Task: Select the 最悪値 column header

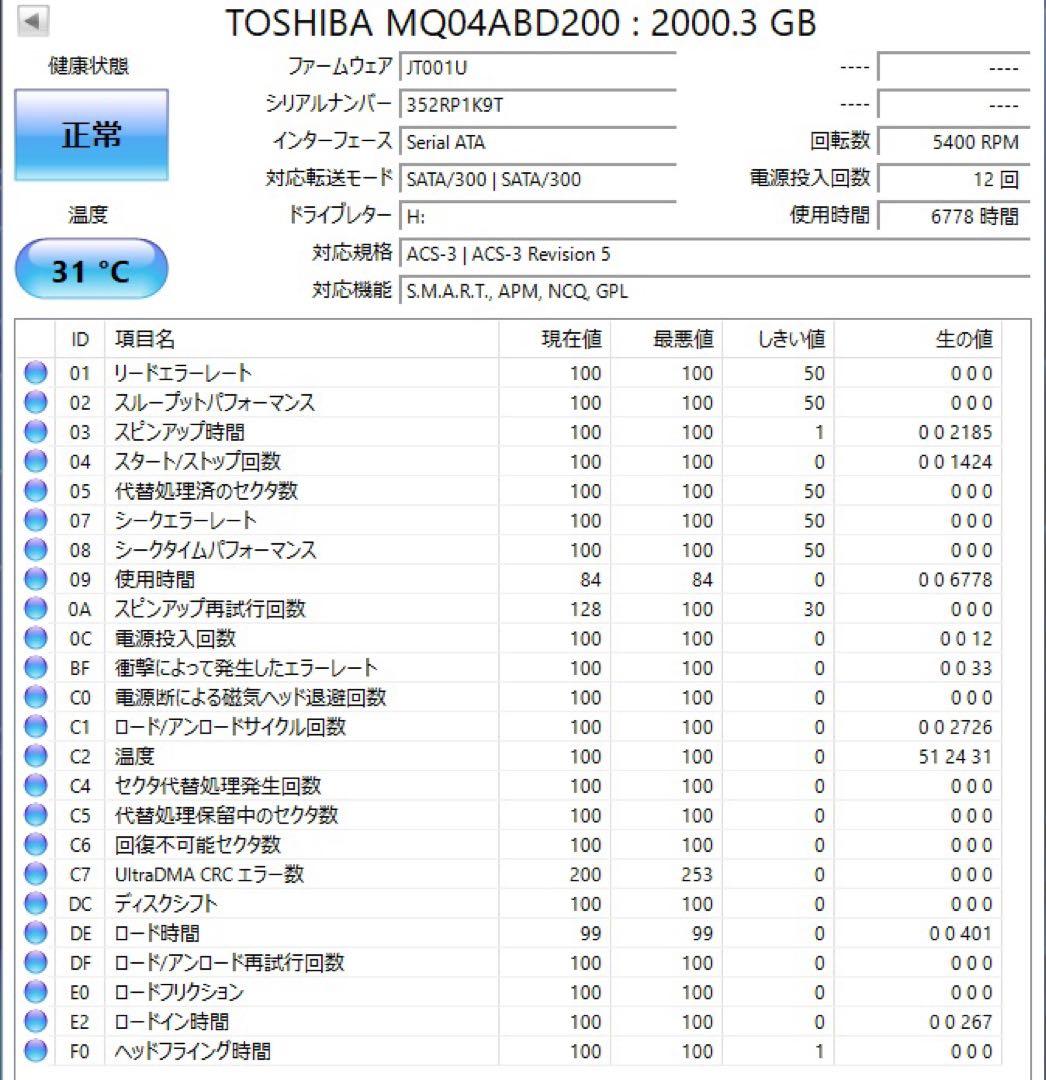Action: [x=667, y=339]
